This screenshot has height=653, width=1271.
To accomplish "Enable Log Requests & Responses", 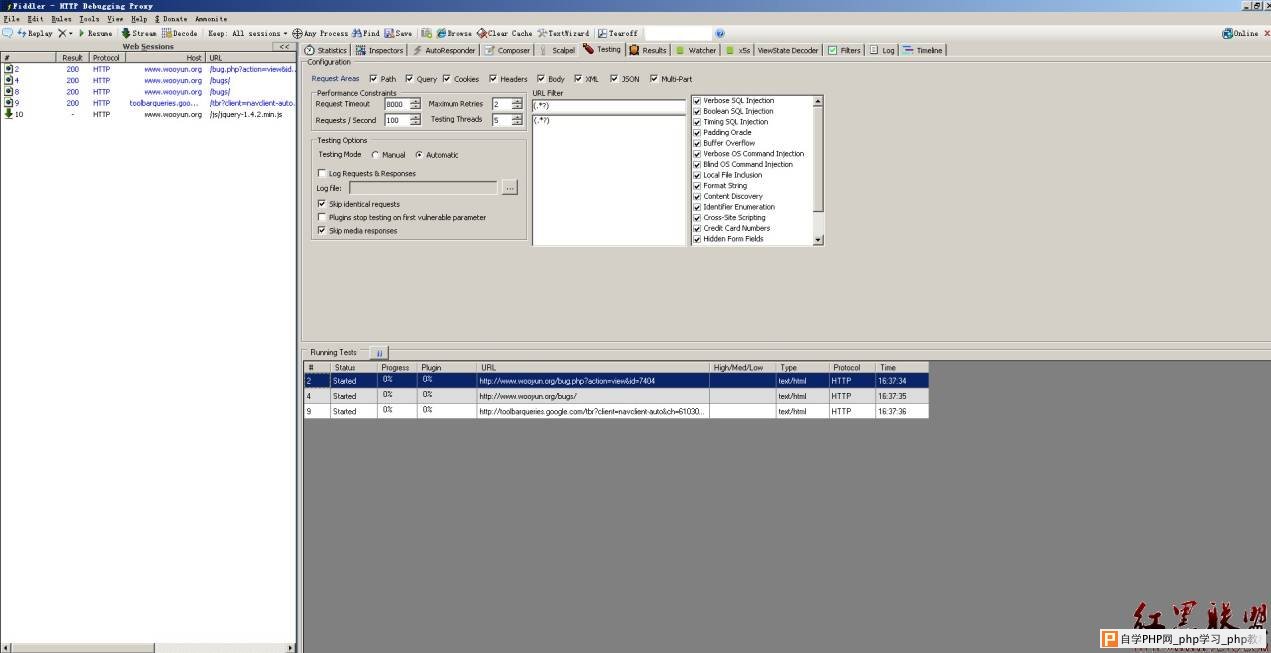I will tap(321, 174).
